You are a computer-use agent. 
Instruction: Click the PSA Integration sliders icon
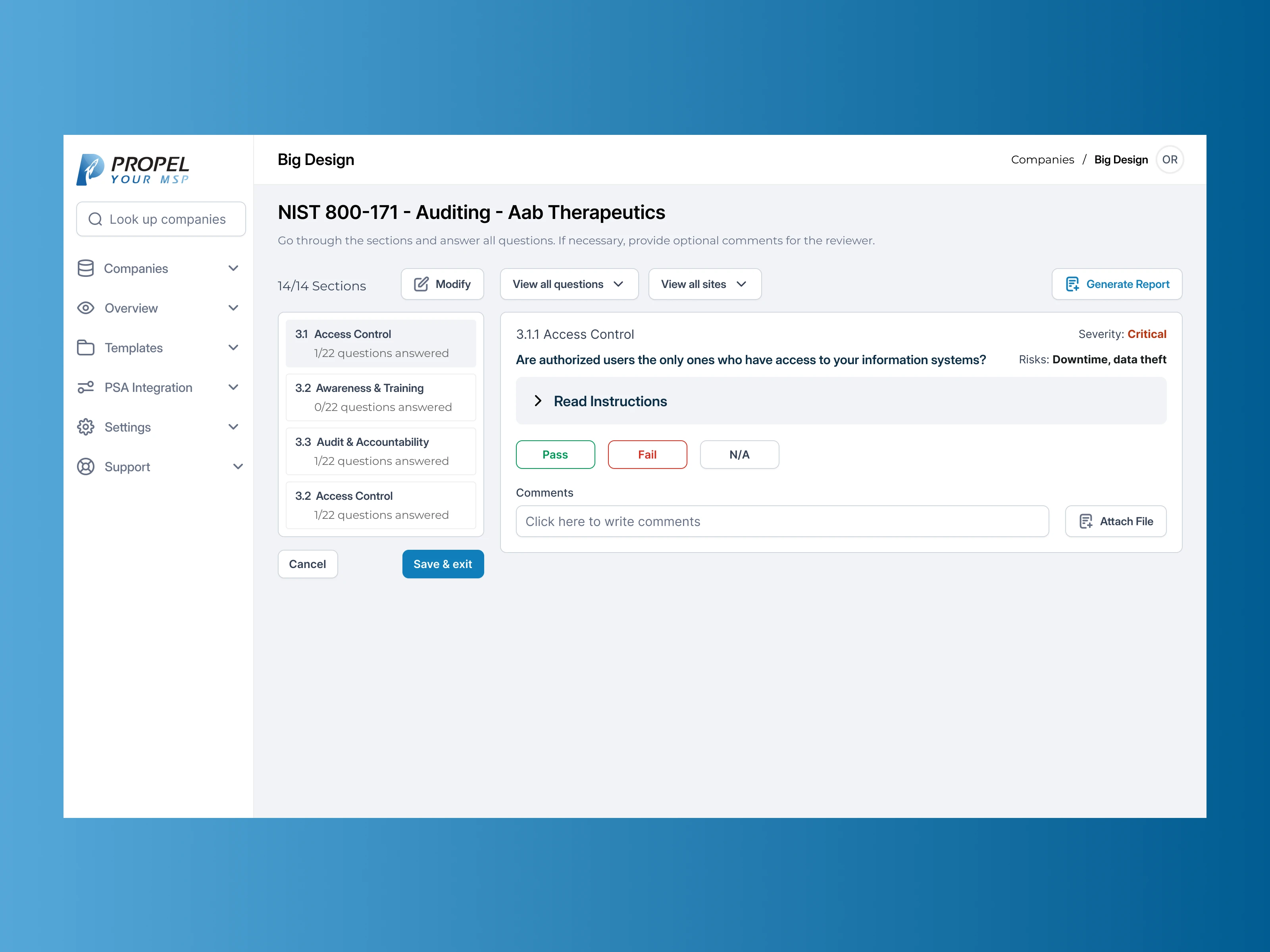[86, 387]
